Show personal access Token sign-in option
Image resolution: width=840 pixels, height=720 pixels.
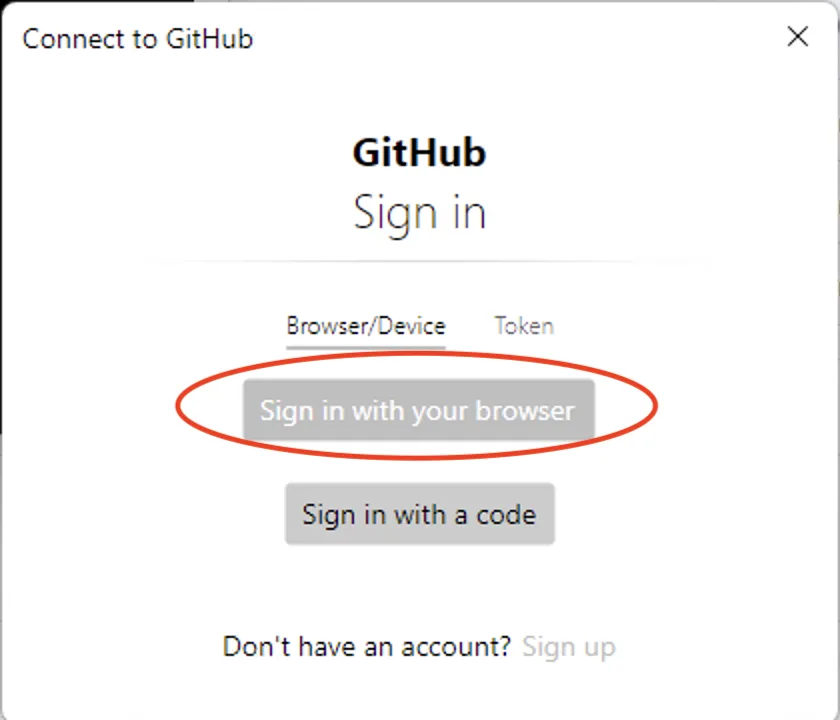(523, 326)
